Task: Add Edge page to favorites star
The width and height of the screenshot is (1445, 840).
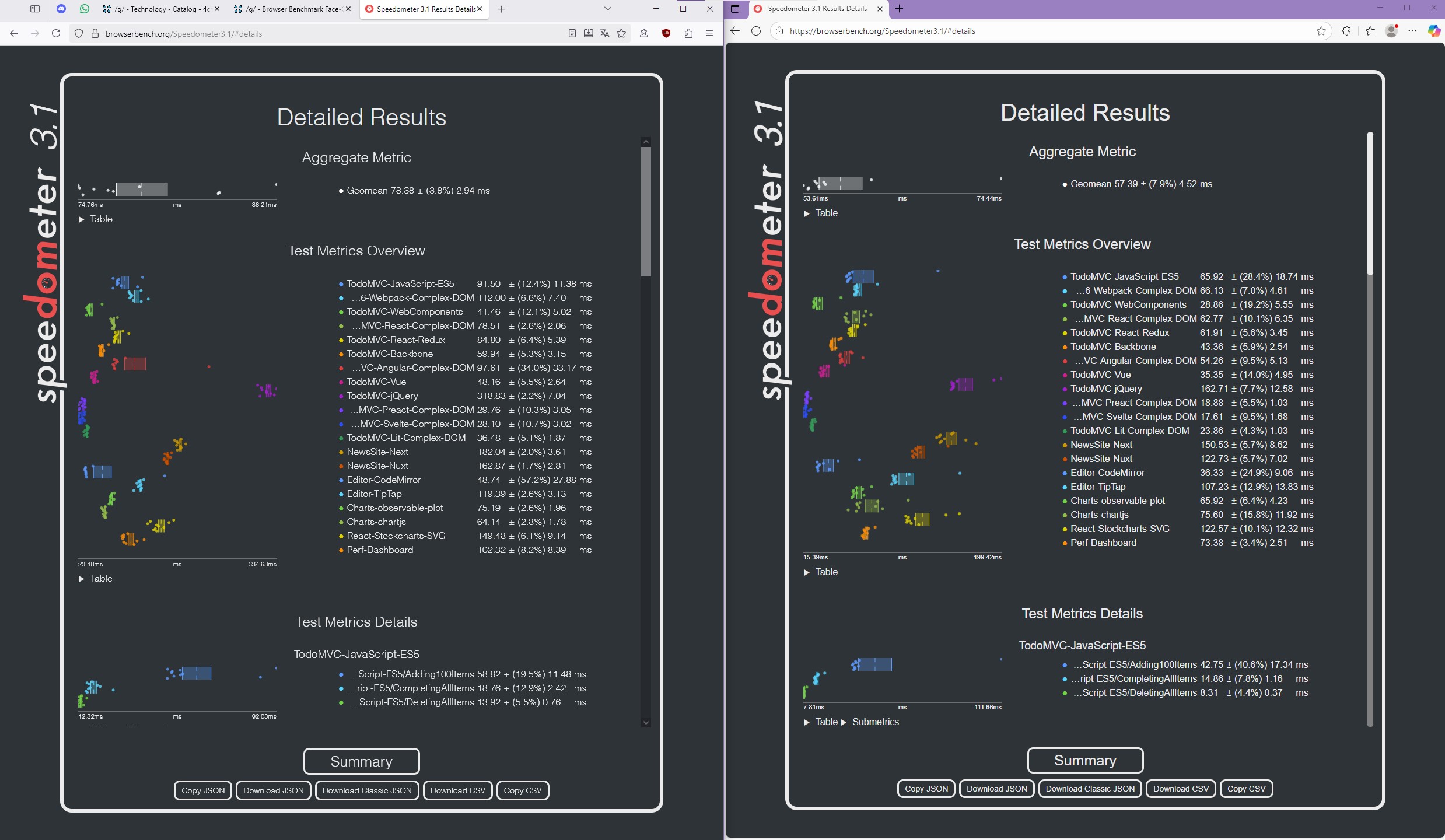Action: (x=1321, y=31)
